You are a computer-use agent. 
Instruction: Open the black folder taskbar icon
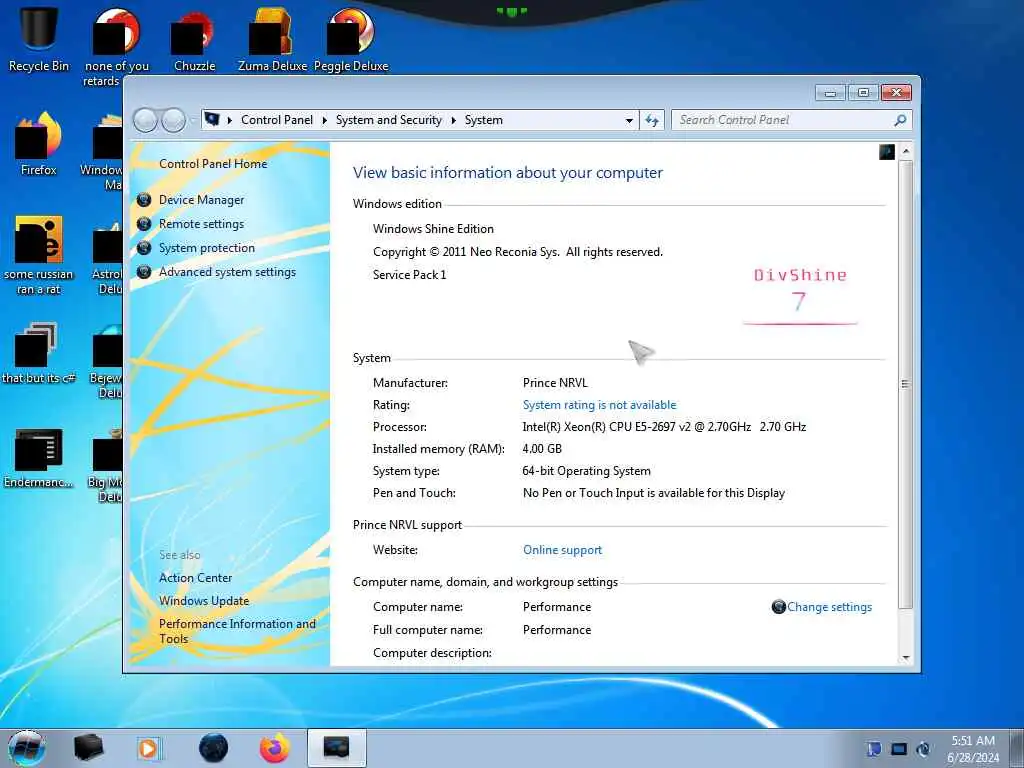coord(88,748)
